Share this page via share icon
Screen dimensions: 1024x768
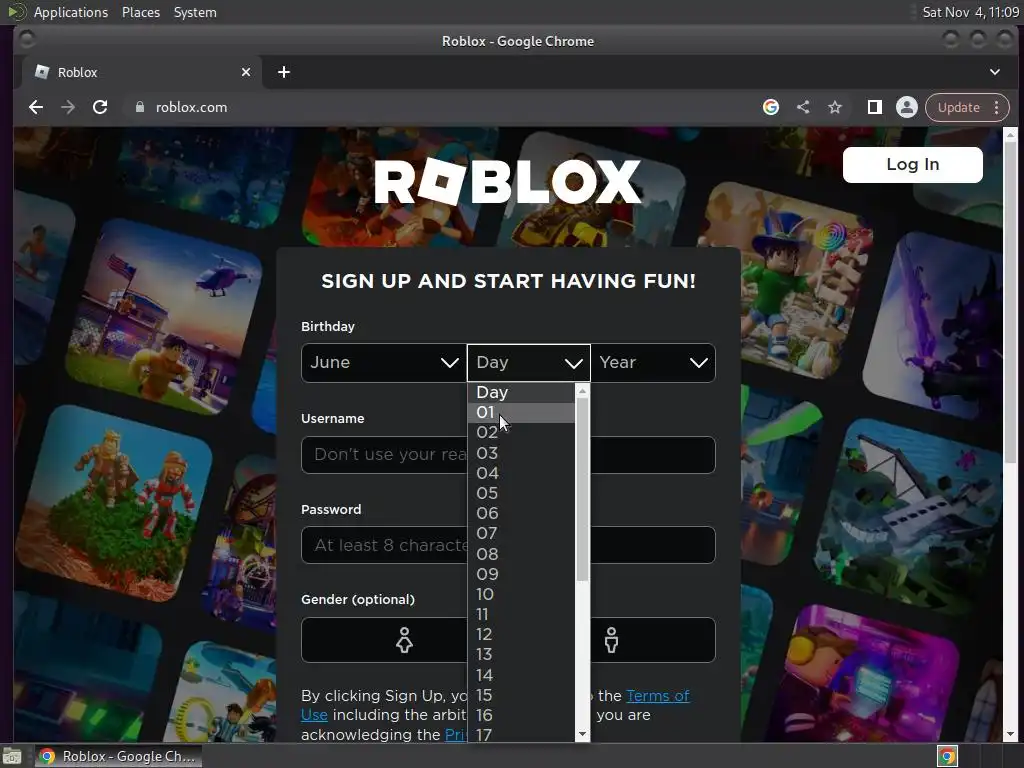click(803, 107)
